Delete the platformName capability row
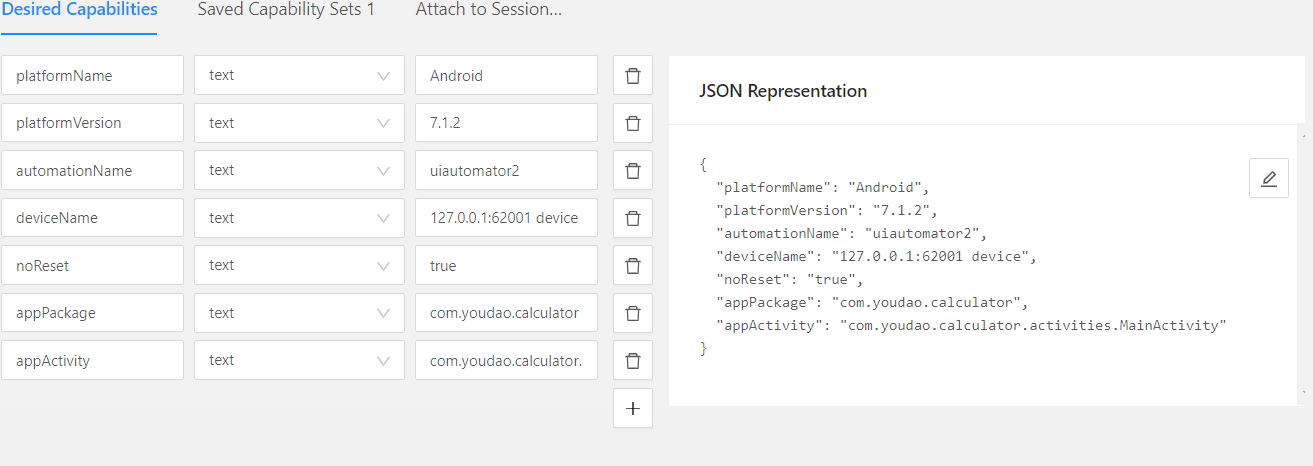This screenshot has width=1313, height=466. pos(632,75)
